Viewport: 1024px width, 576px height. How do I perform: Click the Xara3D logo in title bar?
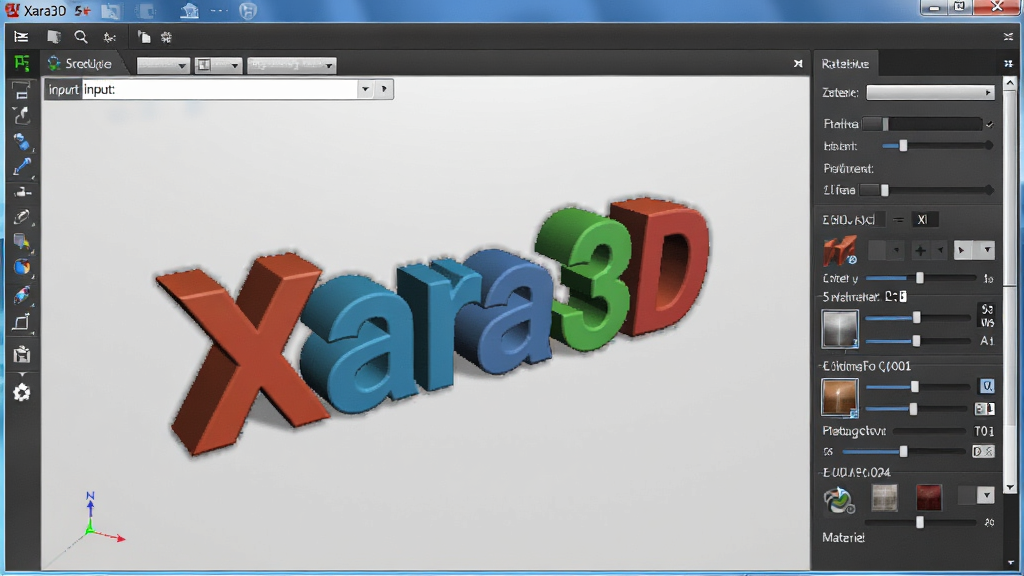pyautogui.click(x=12, y=10)
